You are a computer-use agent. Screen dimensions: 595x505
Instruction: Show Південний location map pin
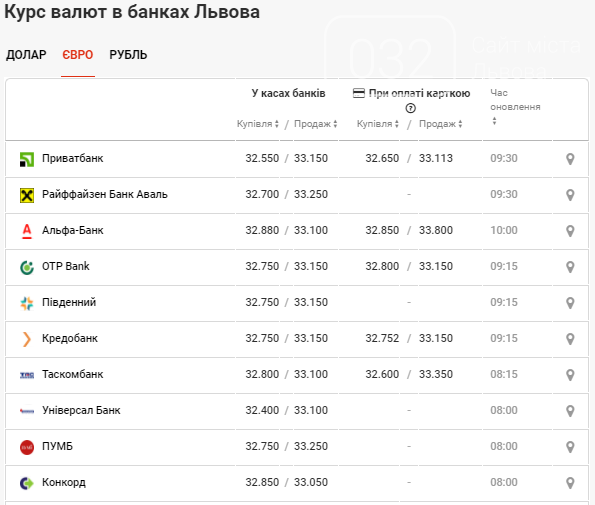pos(570,303)
